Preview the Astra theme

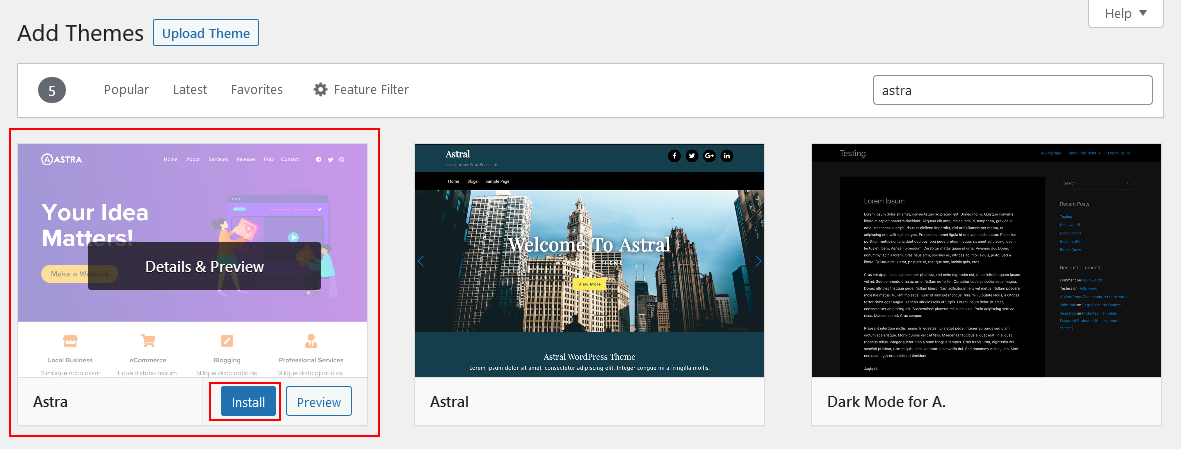point(319,402)
